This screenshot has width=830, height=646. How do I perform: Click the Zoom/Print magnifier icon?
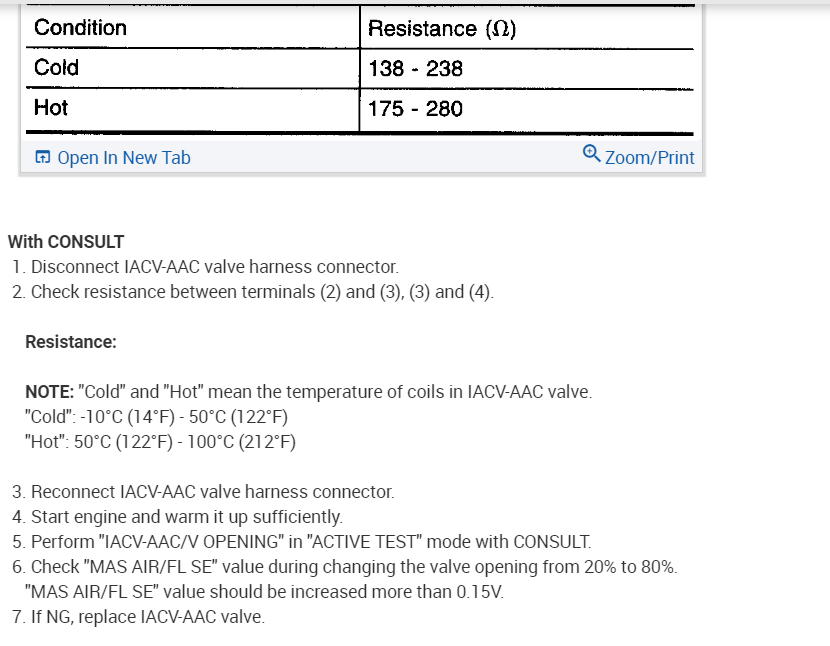(591, 154)
